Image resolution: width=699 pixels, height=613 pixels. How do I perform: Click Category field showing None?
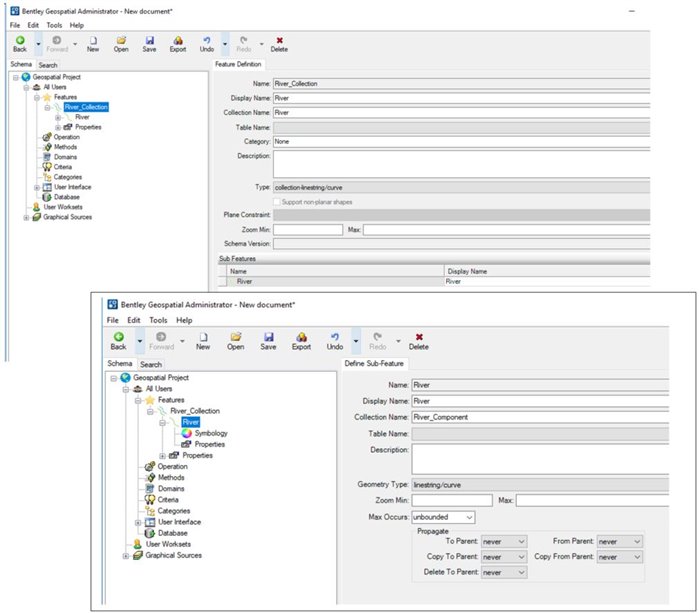461,141
